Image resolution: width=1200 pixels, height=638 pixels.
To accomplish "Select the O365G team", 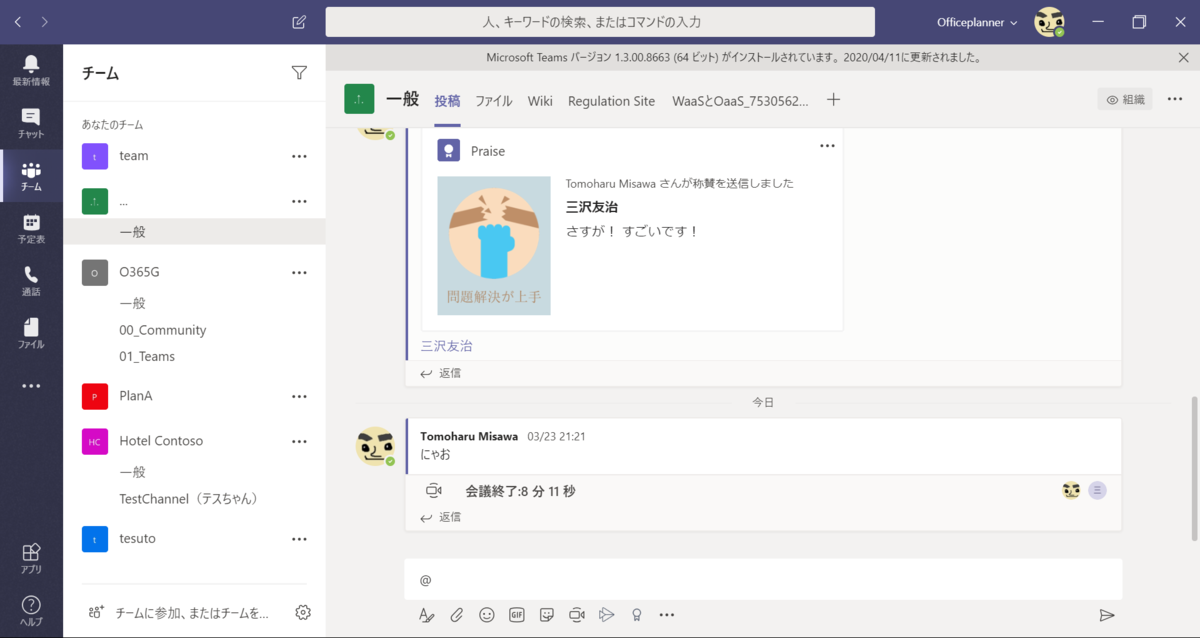I will click(139, 272).
